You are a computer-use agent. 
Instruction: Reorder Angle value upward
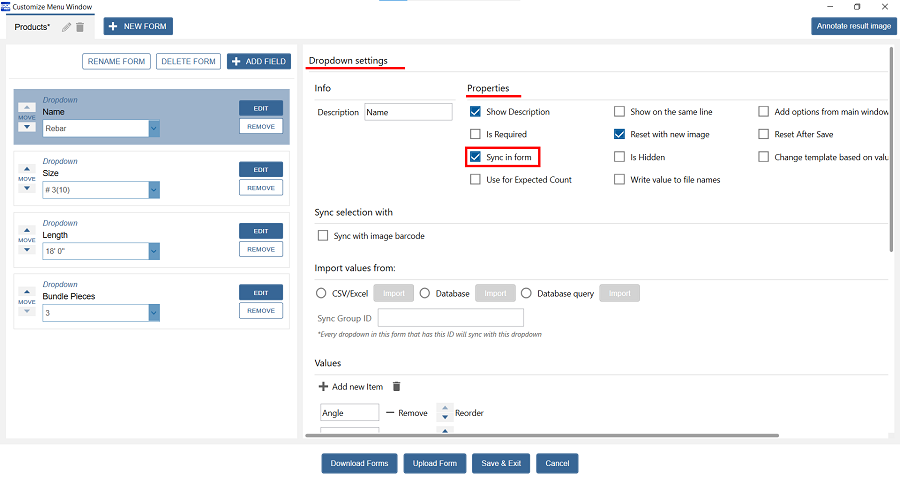click(446, 407)
